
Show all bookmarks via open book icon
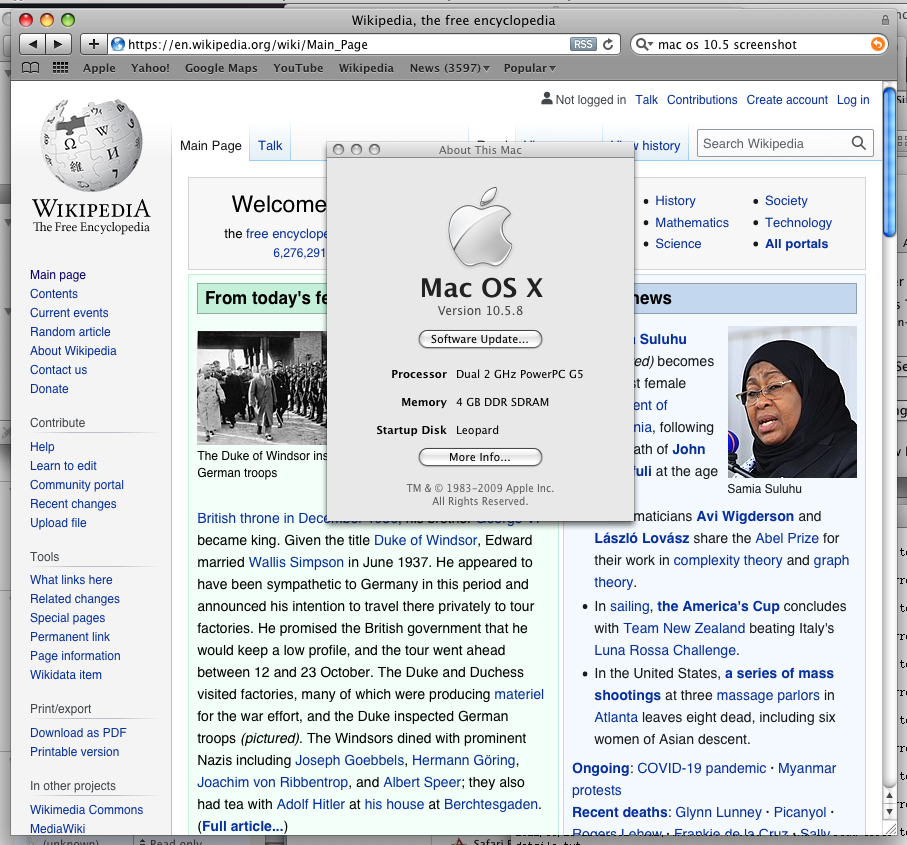tap(31, 68)
